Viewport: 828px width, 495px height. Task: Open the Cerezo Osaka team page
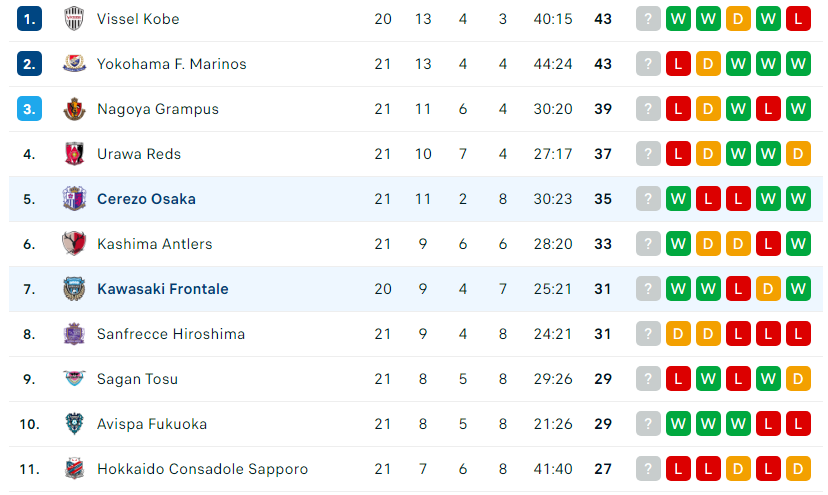(x=146, y=199)
